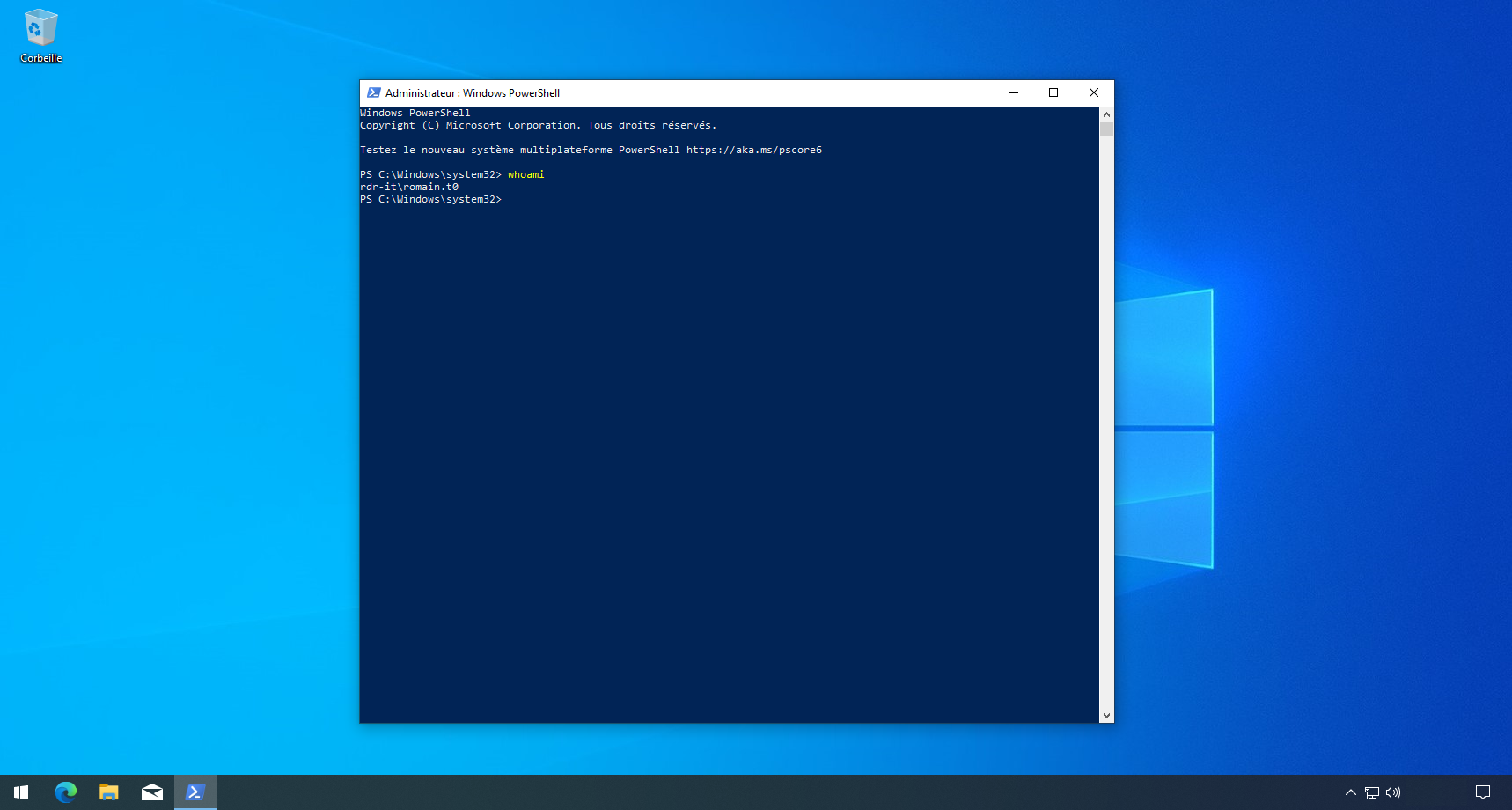
Task: Open the Corbeille recycle bin icon
Action: [x=40, y=35]
